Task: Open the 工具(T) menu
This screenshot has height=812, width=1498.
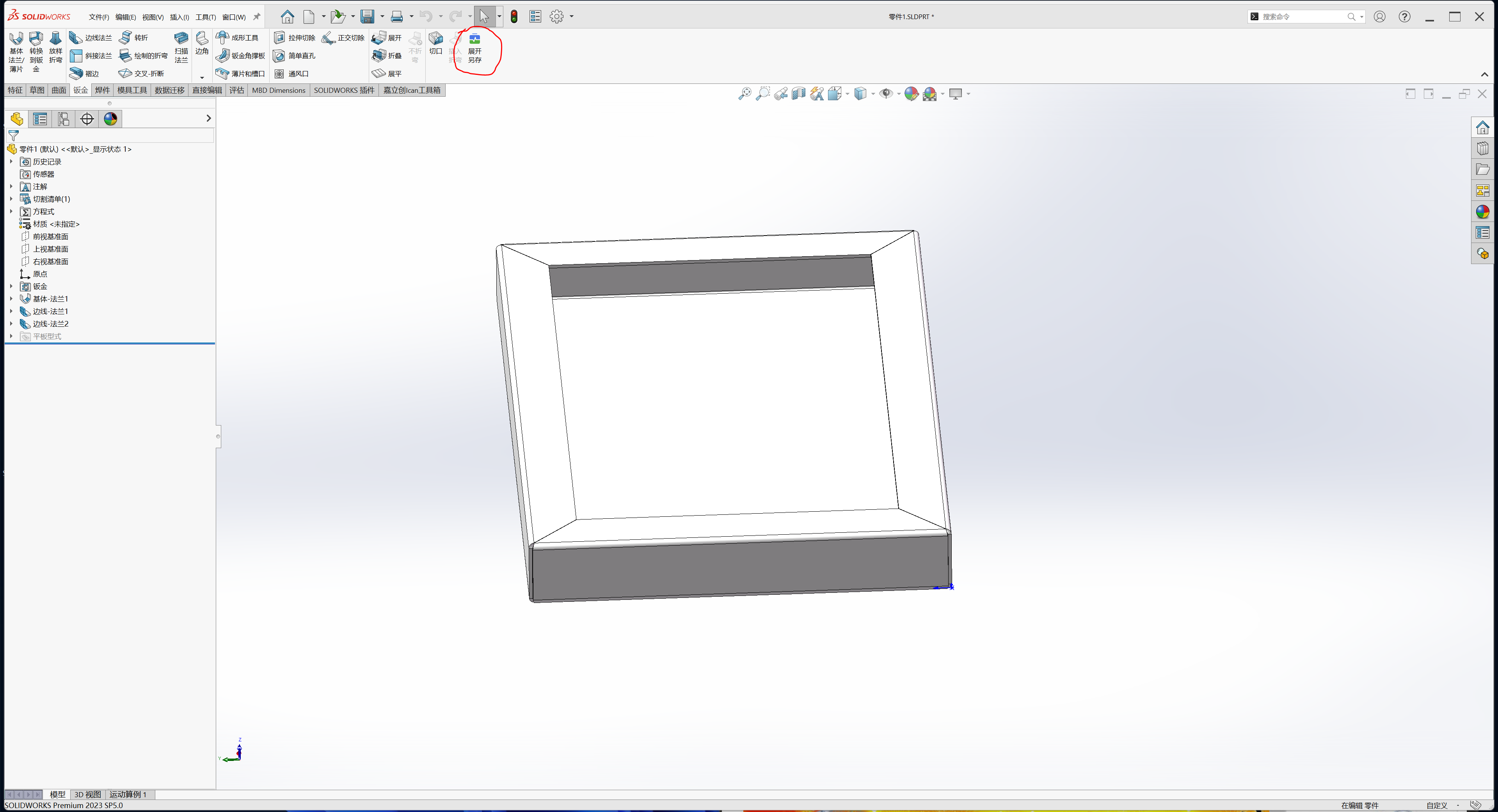Action: (206, 17)
